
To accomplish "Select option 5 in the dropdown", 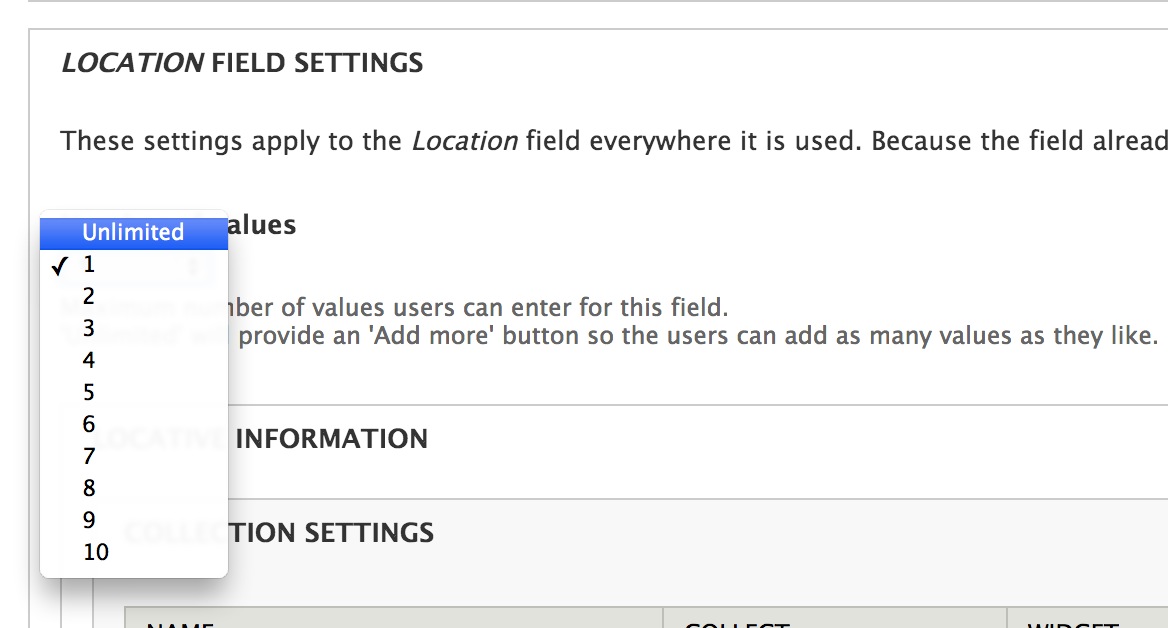I will click(x=134, y=393).
